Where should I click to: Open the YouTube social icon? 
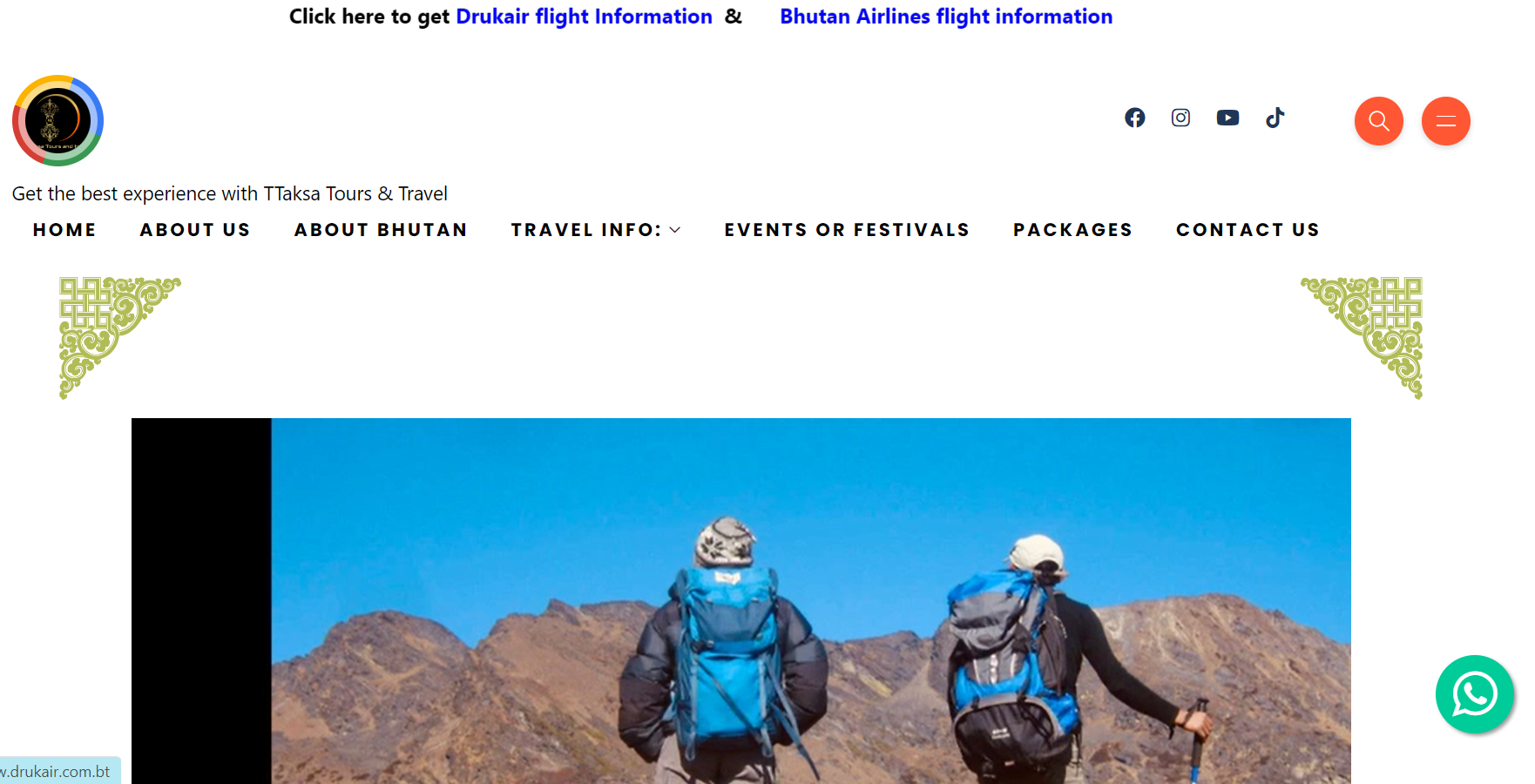[x=1227, y=118]
